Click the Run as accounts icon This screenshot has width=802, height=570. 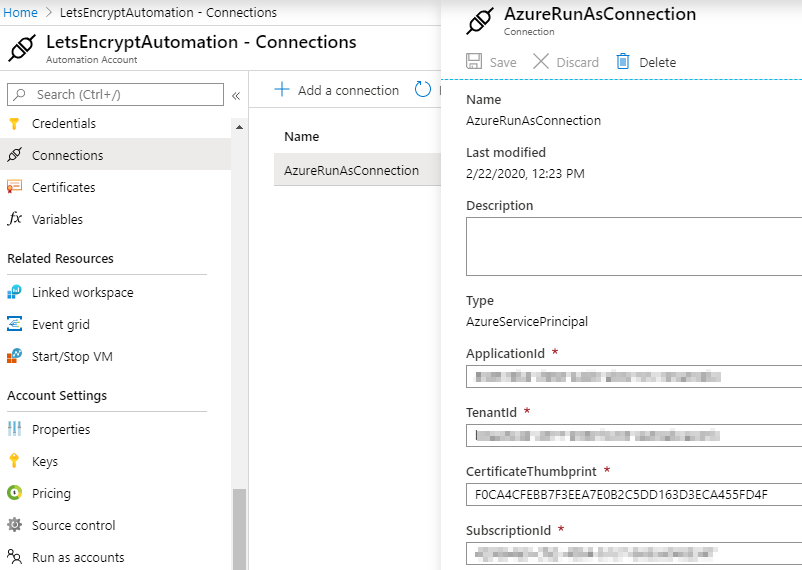coord(14,556)
